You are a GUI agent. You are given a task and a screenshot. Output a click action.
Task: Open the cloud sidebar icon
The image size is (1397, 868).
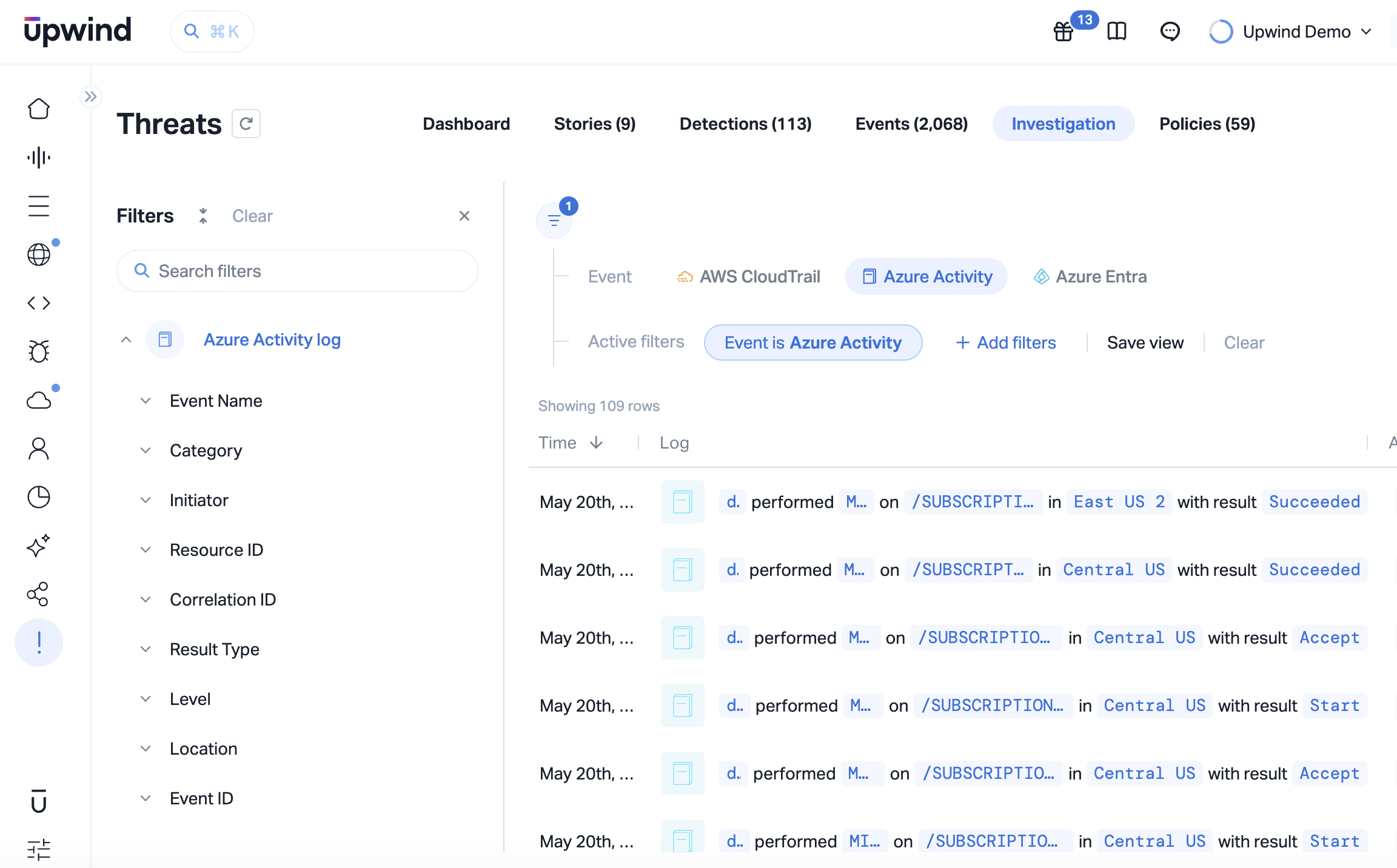pos(39,400)
